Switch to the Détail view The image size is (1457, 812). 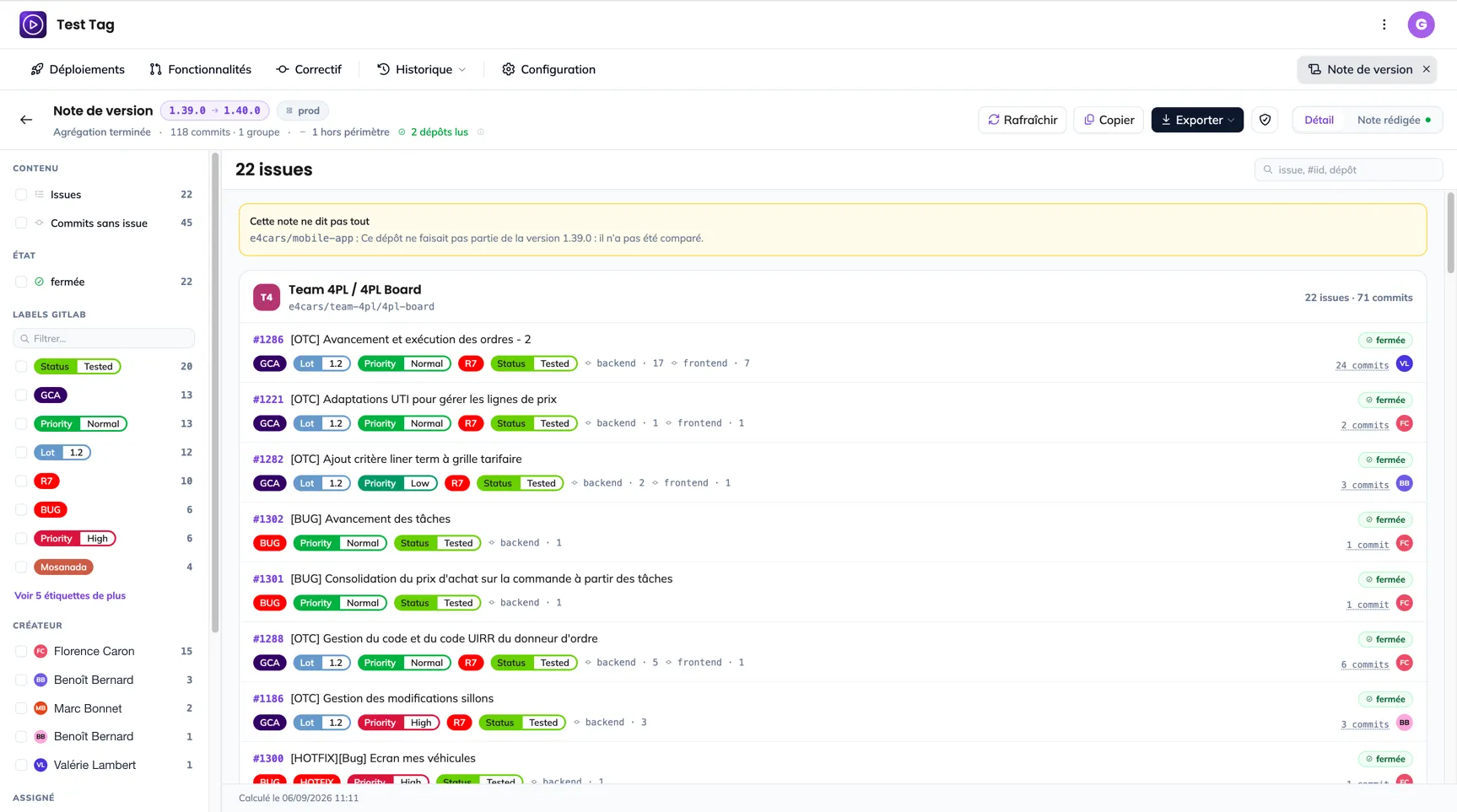click(x=1319, y=120)
